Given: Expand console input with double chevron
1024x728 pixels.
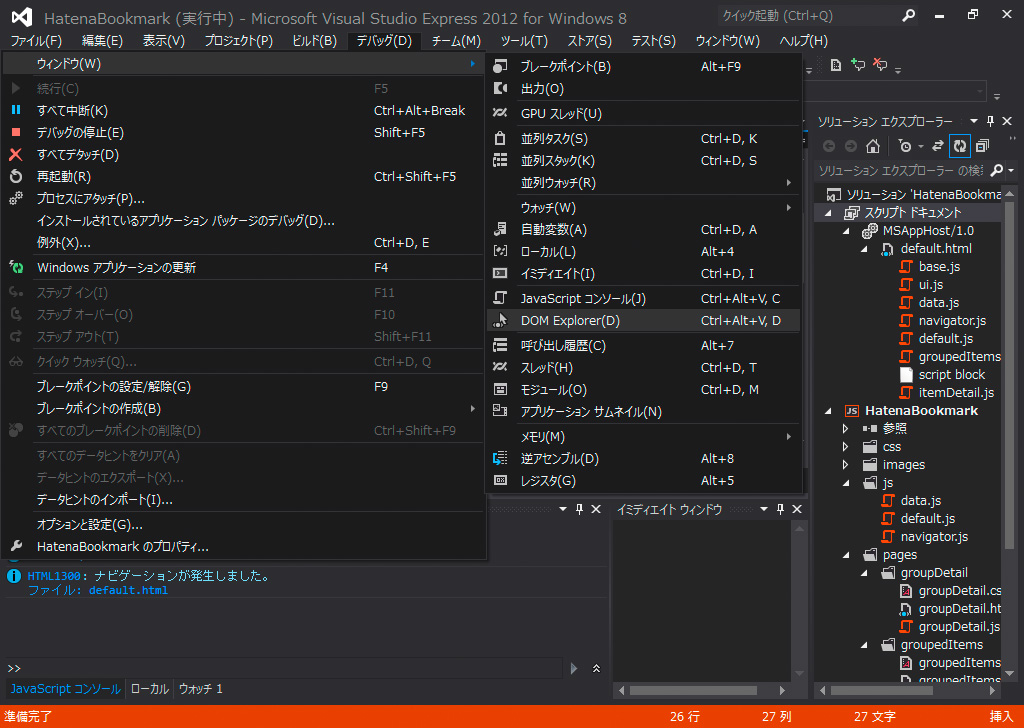Looking at the screenshot, I should point(596,669).
